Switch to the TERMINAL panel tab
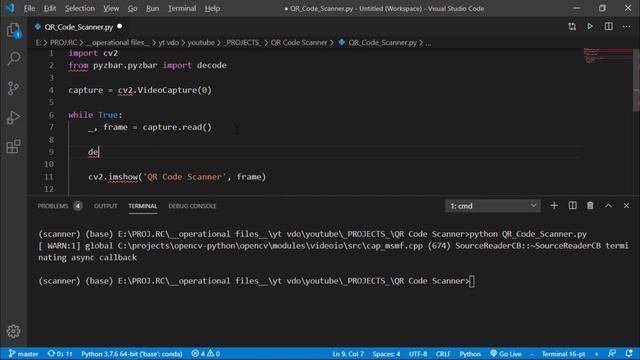The image size is (640, 360). point(142,206)
